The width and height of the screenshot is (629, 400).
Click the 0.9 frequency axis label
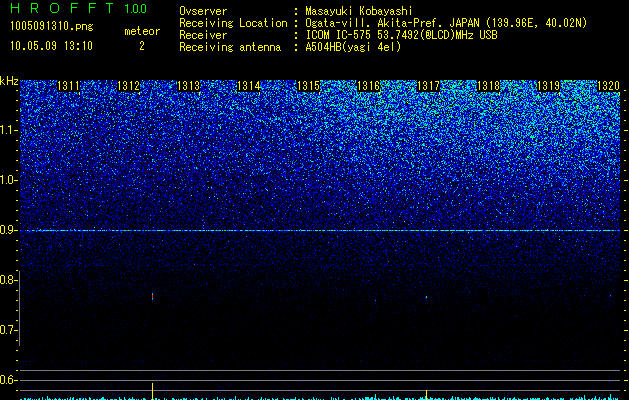[8, 230]
